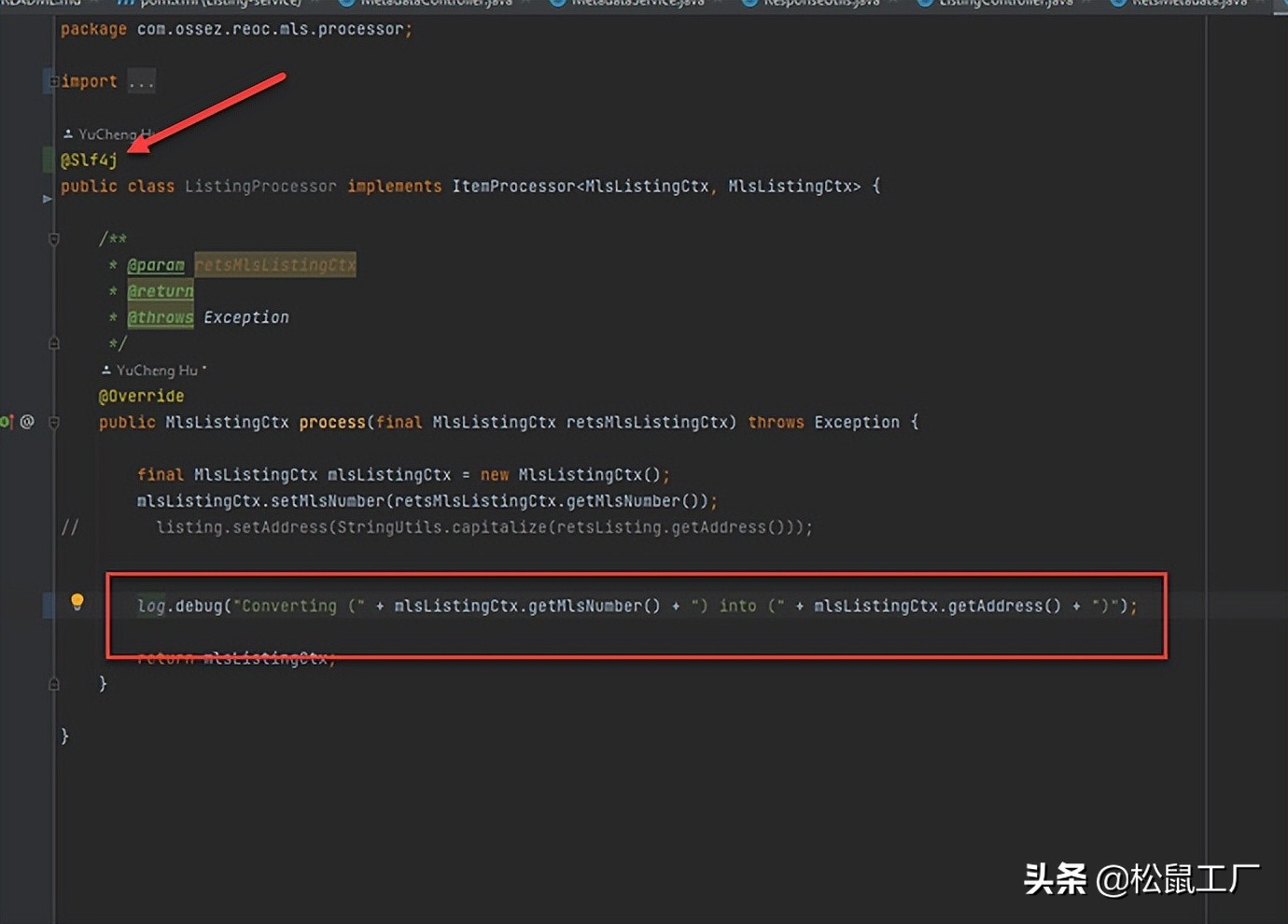Click the ItemProcessor interface name
The width and height of the screenshot is (1288, 924).
[513, 187]
